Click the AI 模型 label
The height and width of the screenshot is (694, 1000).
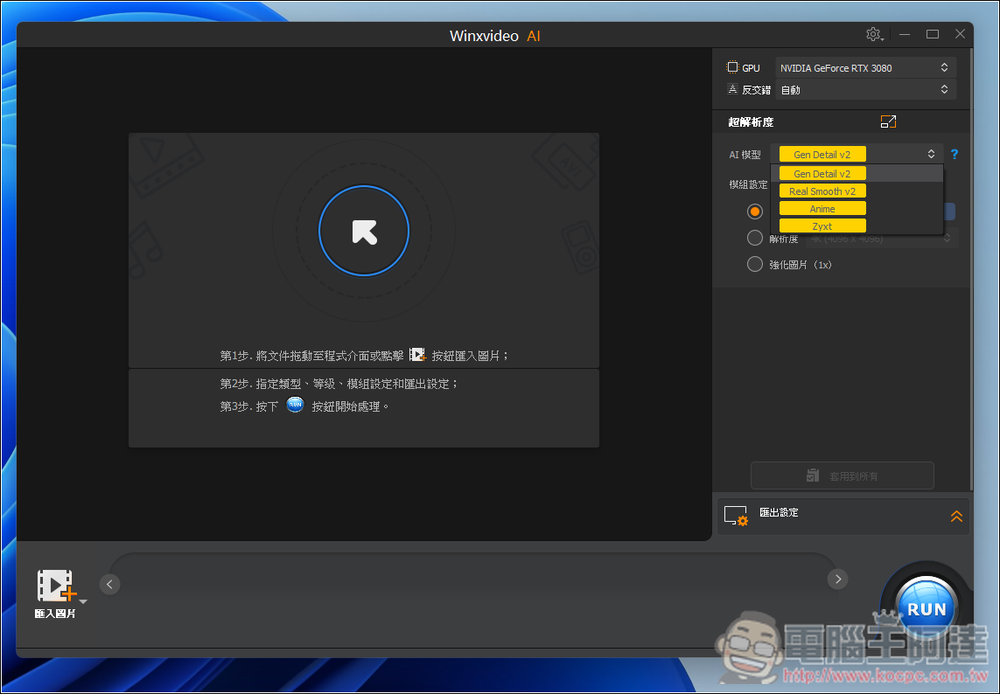745,154
